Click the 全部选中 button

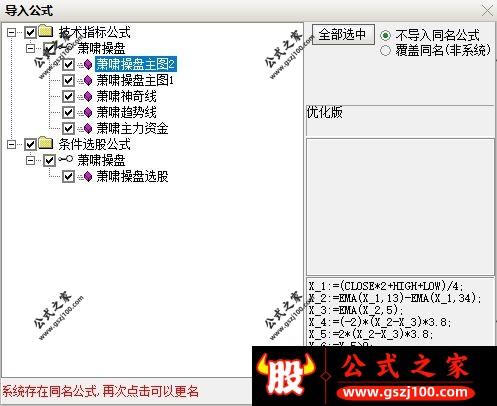(343, 34)
